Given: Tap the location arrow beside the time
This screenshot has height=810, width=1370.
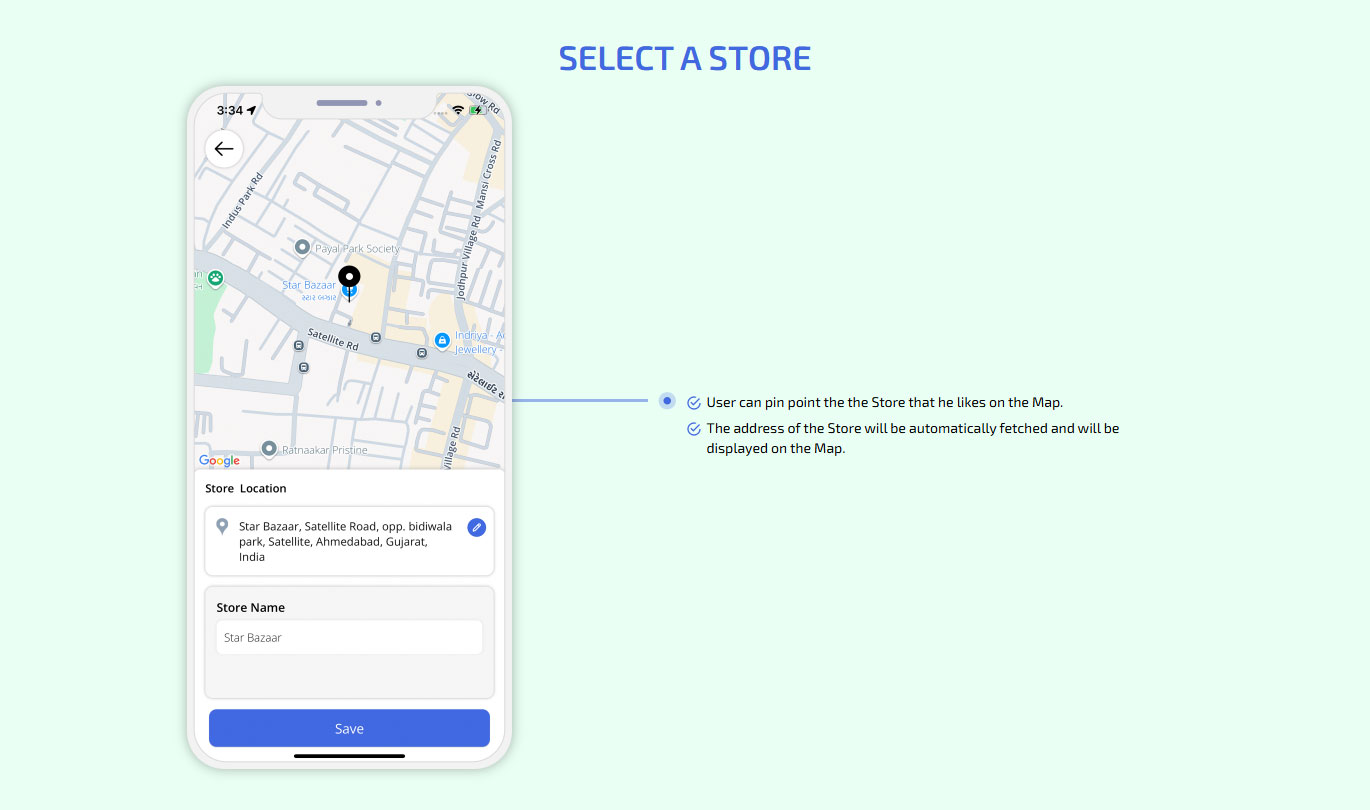Looking at the screenshot, I should tap(251, 110).
